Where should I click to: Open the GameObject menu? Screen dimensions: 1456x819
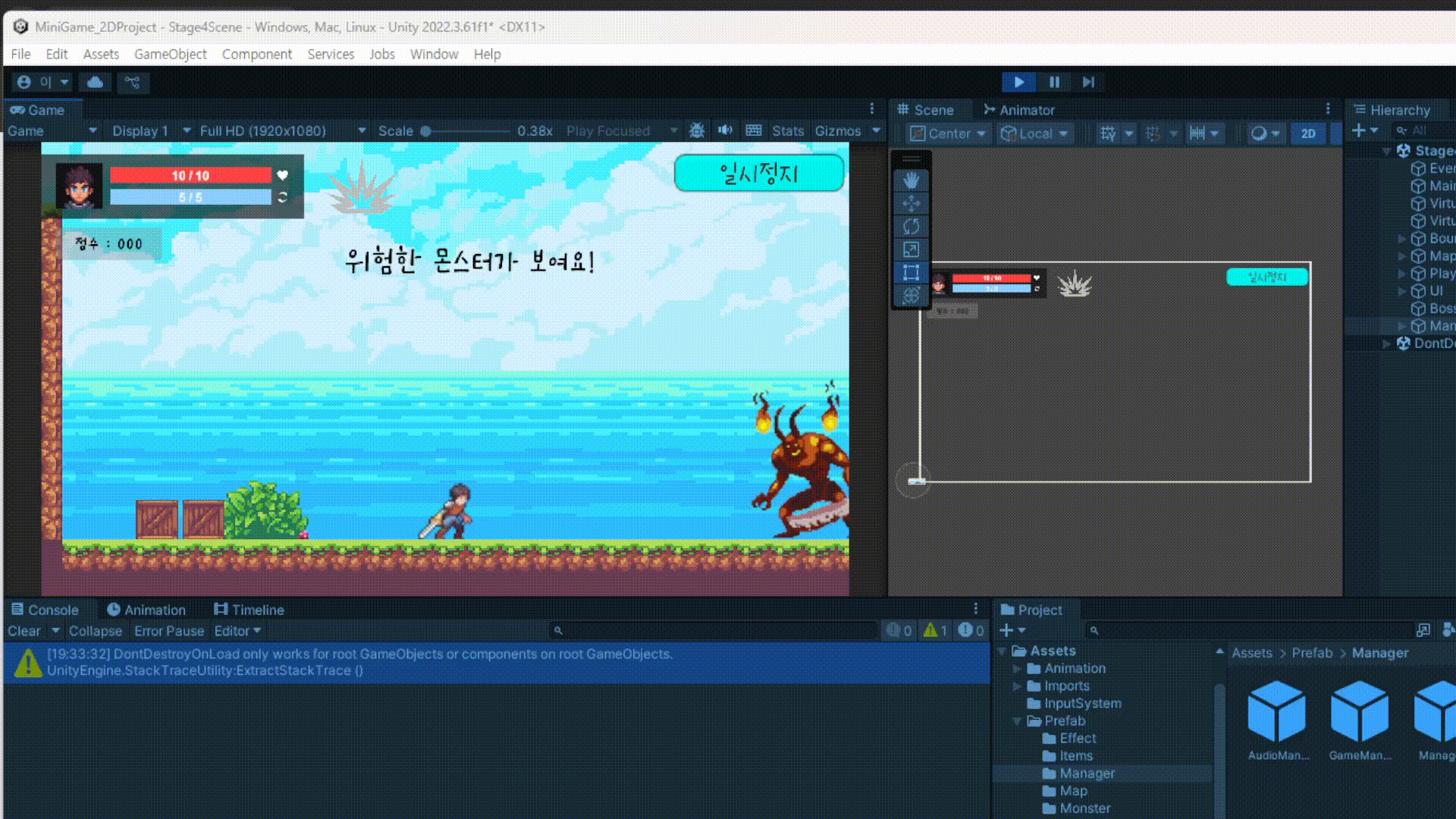point(170,54)
